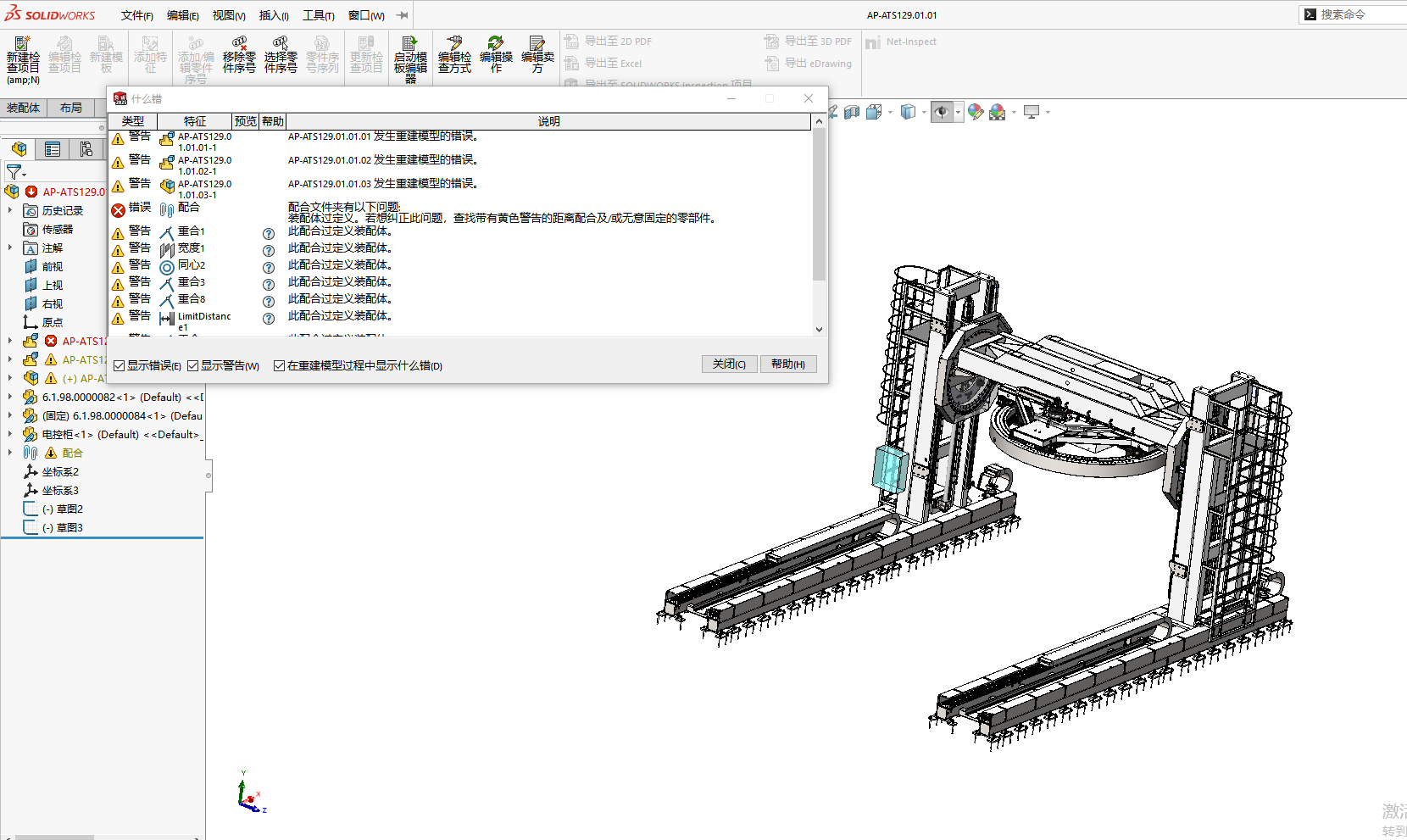This screenshot has width=1407, height=840.
Task: Click the previous view icon
Action: 833,112
